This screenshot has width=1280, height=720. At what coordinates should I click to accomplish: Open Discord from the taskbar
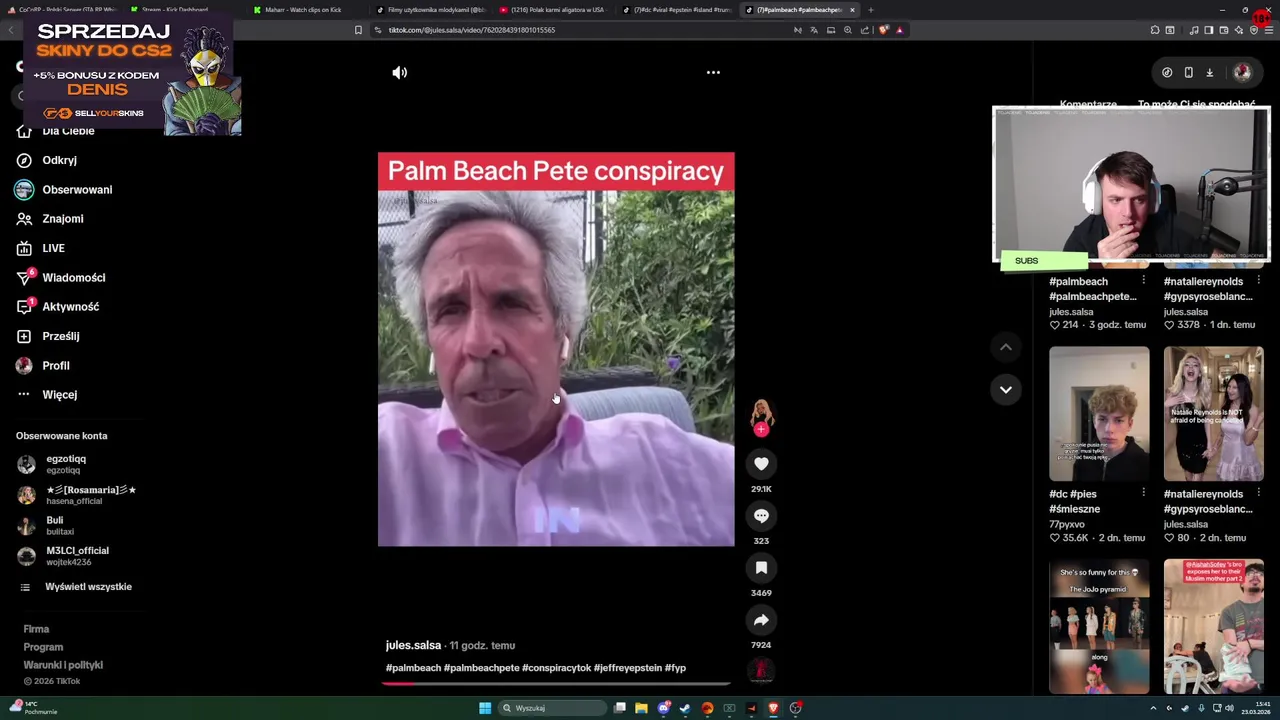pos(663,708)
